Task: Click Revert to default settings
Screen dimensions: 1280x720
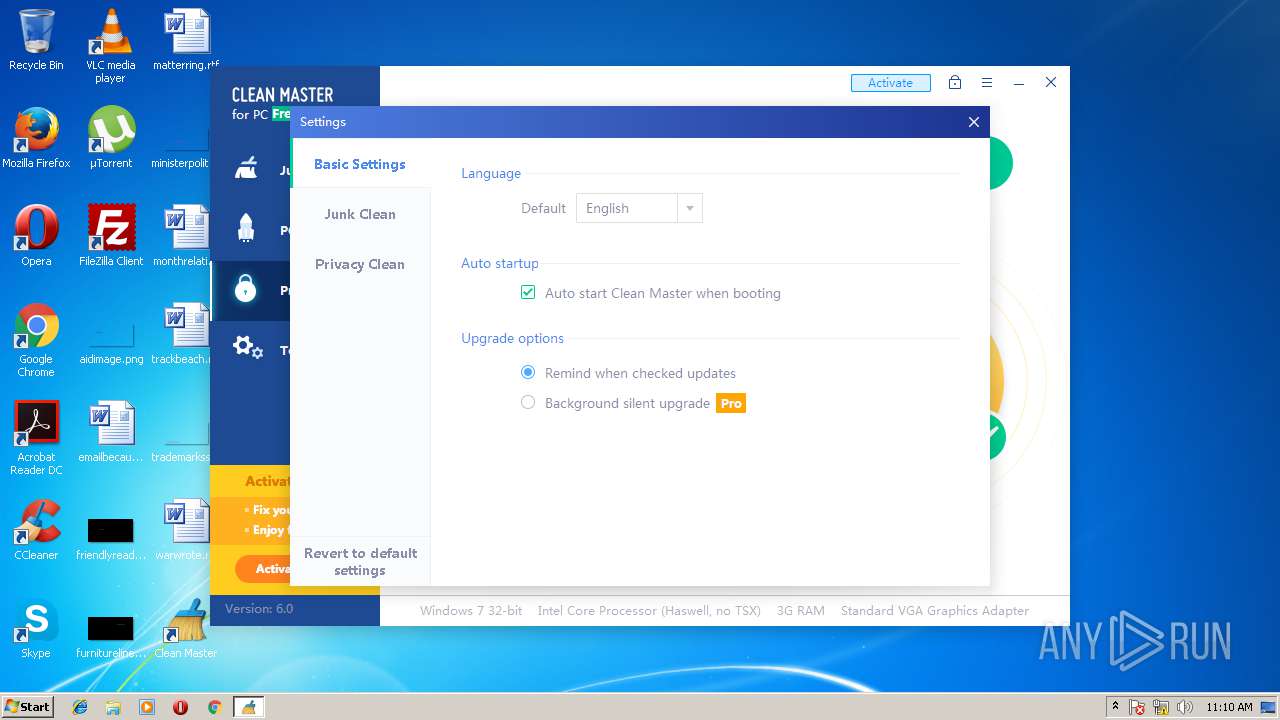Action: [x=360, y=562]
